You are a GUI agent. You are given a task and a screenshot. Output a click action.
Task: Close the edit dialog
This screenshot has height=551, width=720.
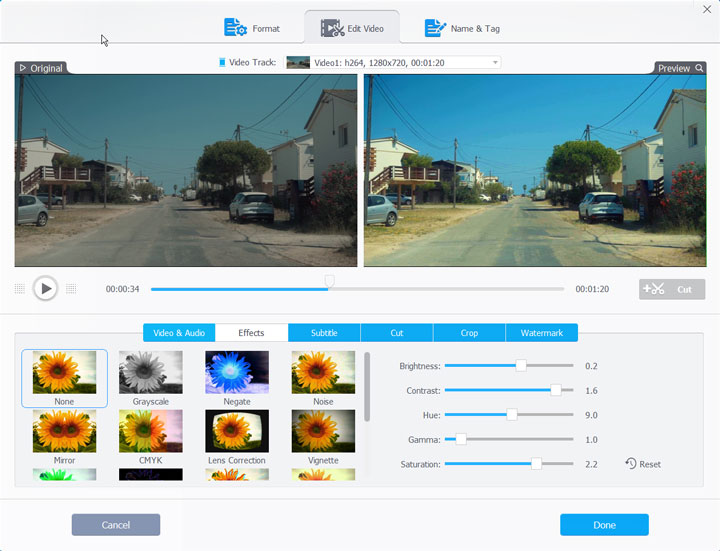pyautogui.click(x=707, y=9)
